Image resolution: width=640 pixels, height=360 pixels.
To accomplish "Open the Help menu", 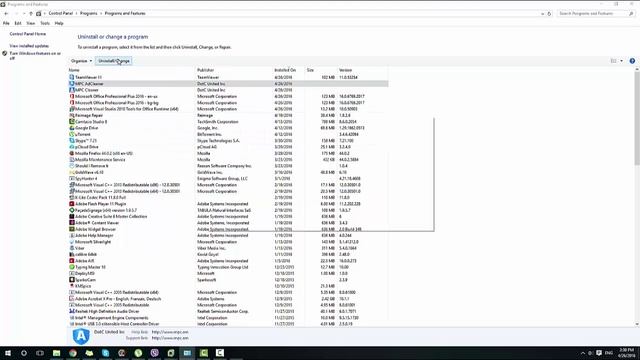I will click(x=59, y=23).
